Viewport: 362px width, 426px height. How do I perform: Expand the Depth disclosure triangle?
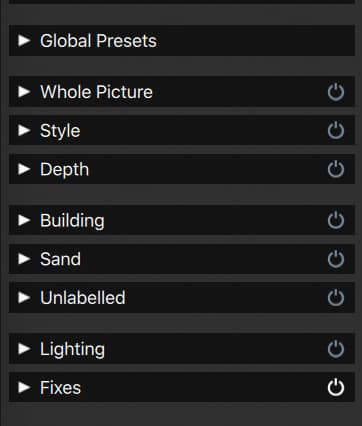(24, 169)
